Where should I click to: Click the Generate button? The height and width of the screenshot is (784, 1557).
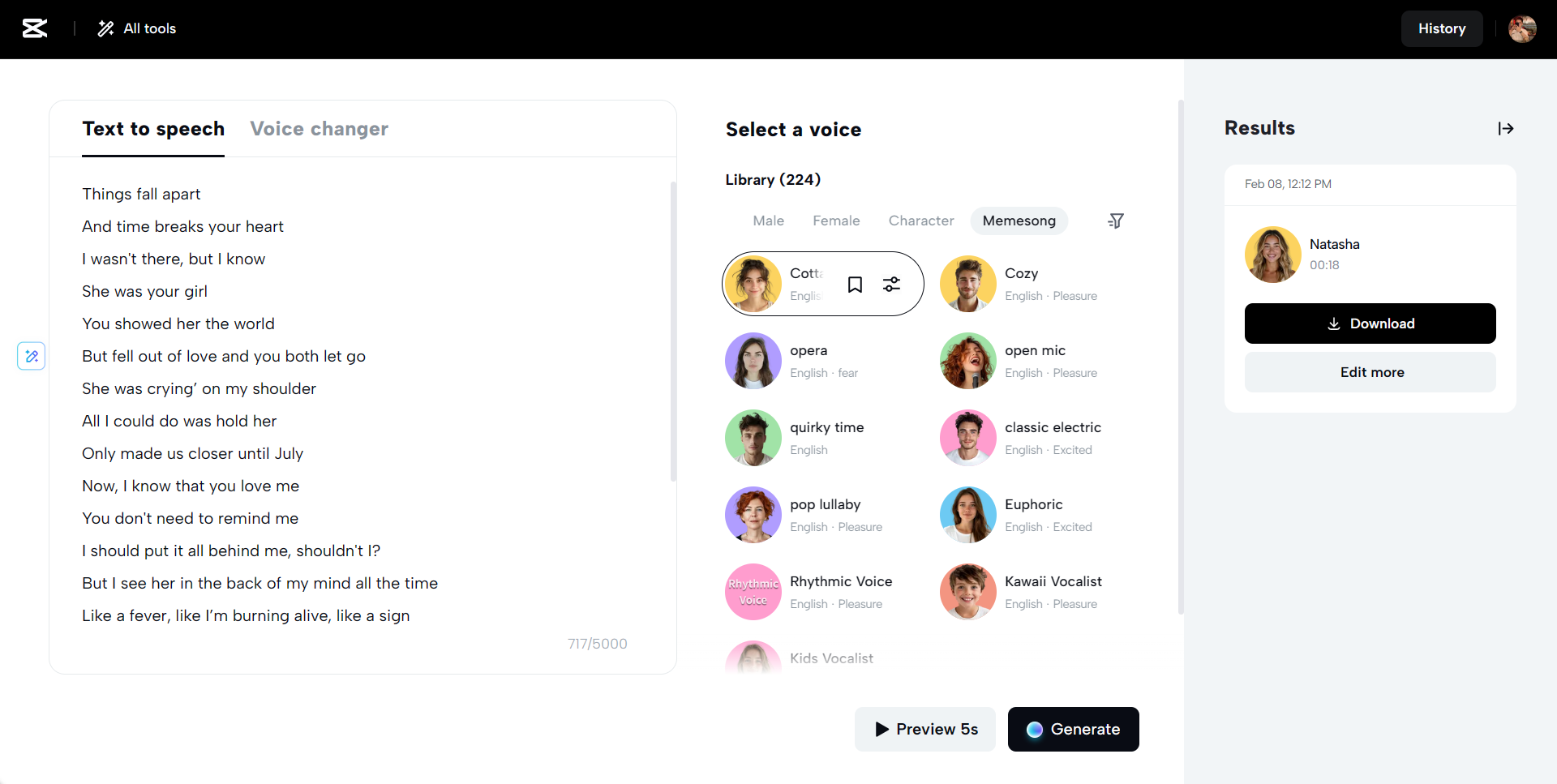pyautogui.click(x=1074, y=729)
